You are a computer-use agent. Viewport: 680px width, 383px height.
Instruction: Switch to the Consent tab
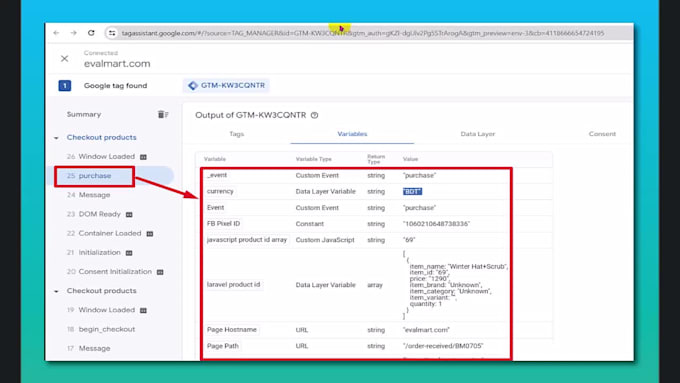coord(602,134)
